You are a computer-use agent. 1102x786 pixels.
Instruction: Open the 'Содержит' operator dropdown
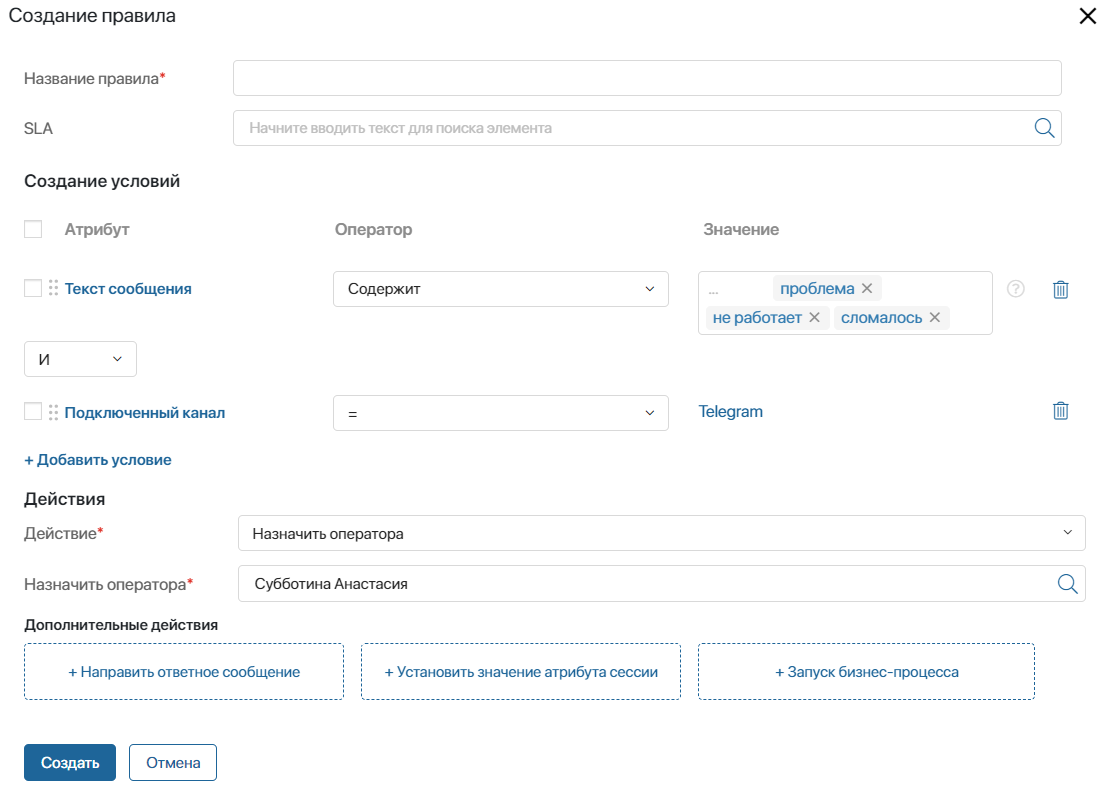tap(500, 289)
